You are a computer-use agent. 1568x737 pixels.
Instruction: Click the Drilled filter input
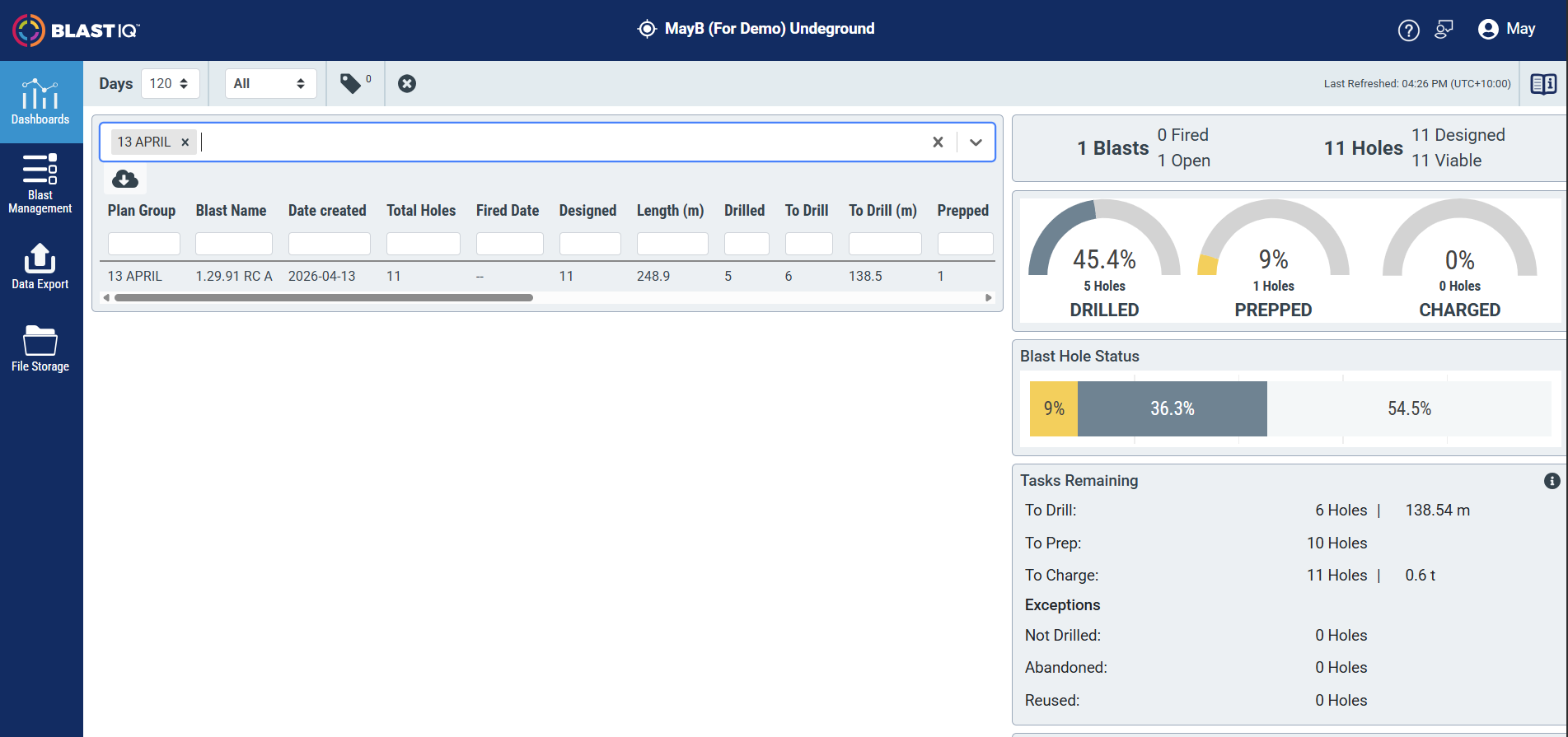coord(747,244)
